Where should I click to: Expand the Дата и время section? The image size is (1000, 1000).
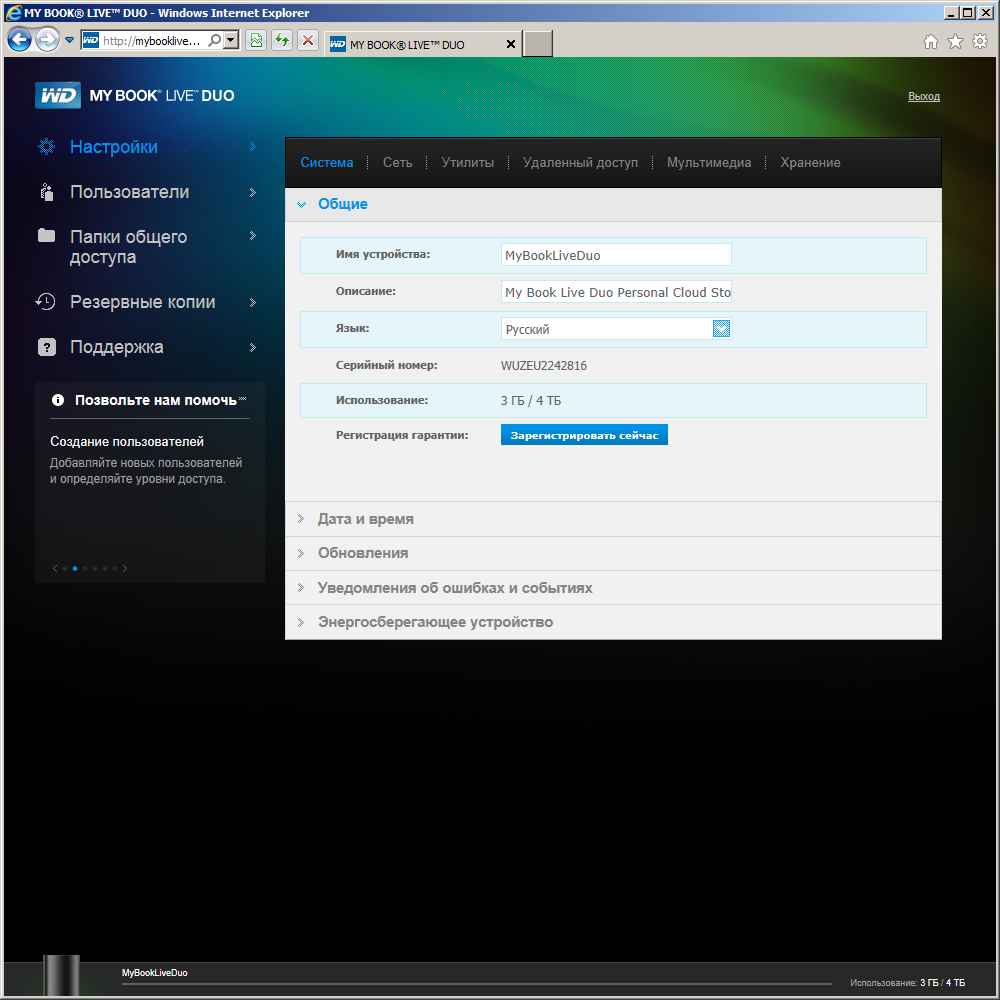(x=613, y=519)
